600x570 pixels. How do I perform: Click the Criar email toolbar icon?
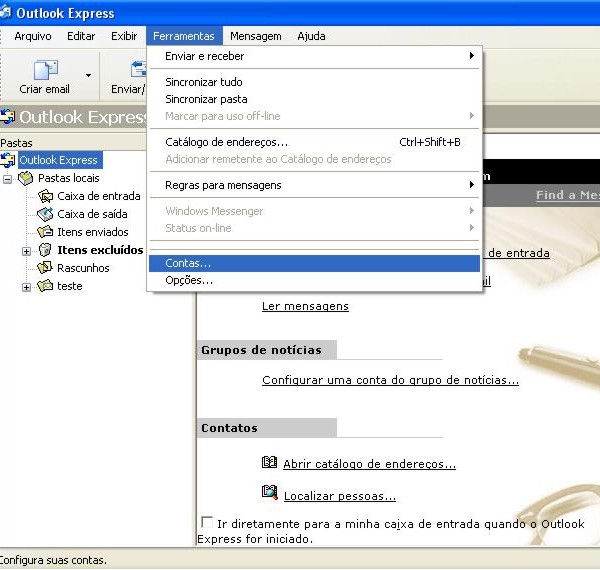click(46, 70)
